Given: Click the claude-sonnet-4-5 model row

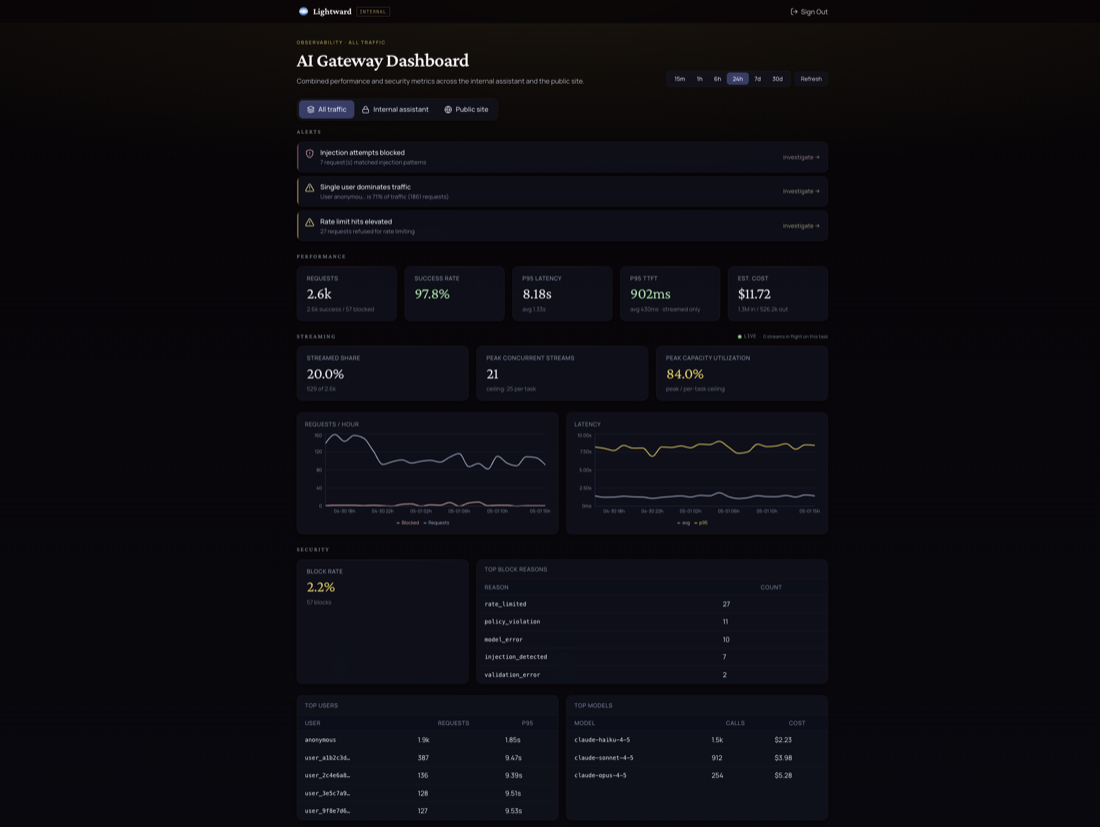Looking at the screenshot, I should click(x=697, y=758).
